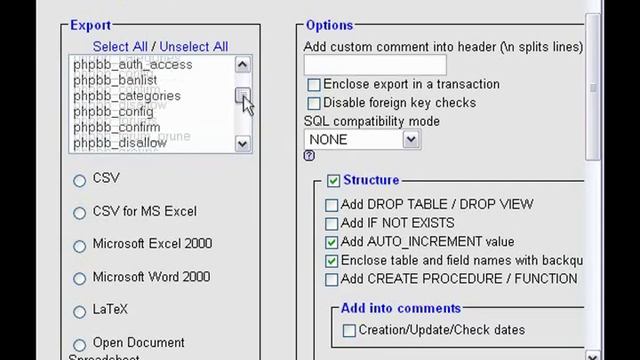Enable Creation/Update/Check dates in comments

click(349, 331)
